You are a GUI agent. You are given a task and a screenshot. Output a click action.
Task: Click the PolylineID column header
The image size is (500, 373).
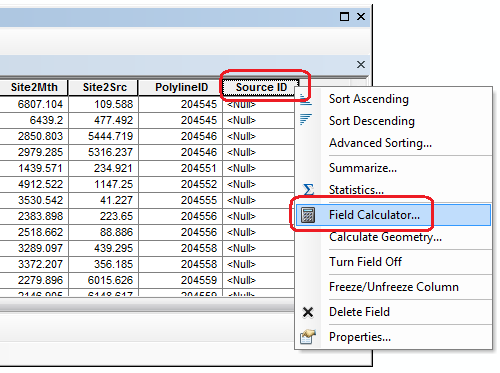[x=181, y=87]
